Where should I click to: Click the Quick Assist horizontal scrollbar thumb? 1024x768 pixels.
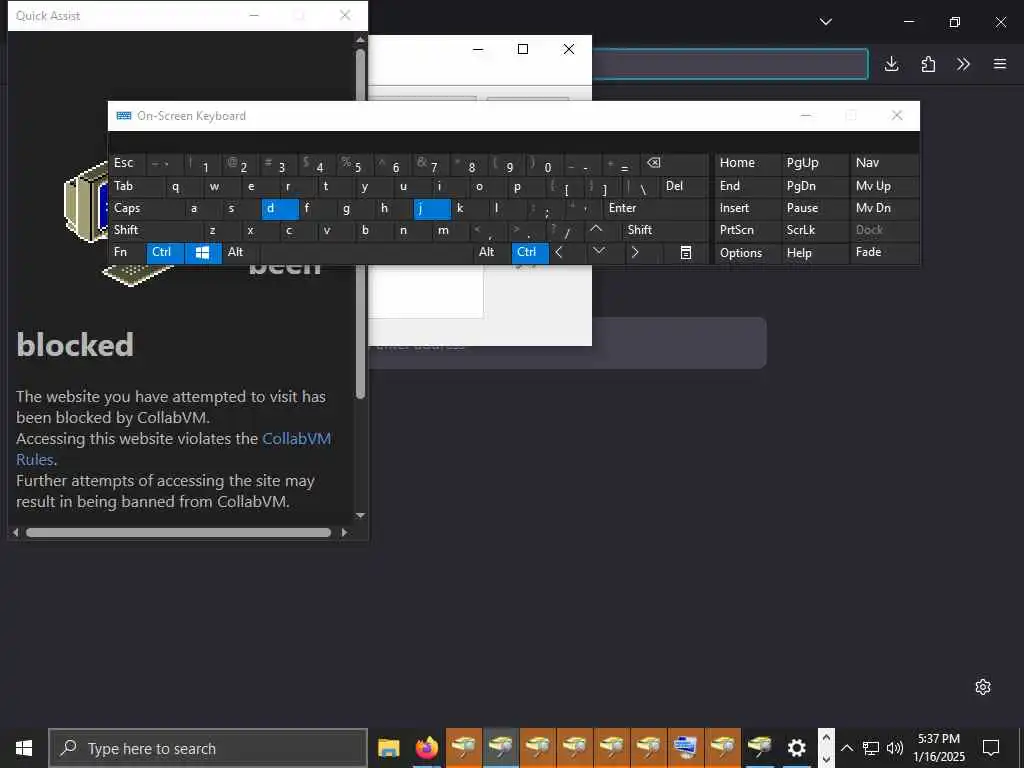click(x=178, y=533)
